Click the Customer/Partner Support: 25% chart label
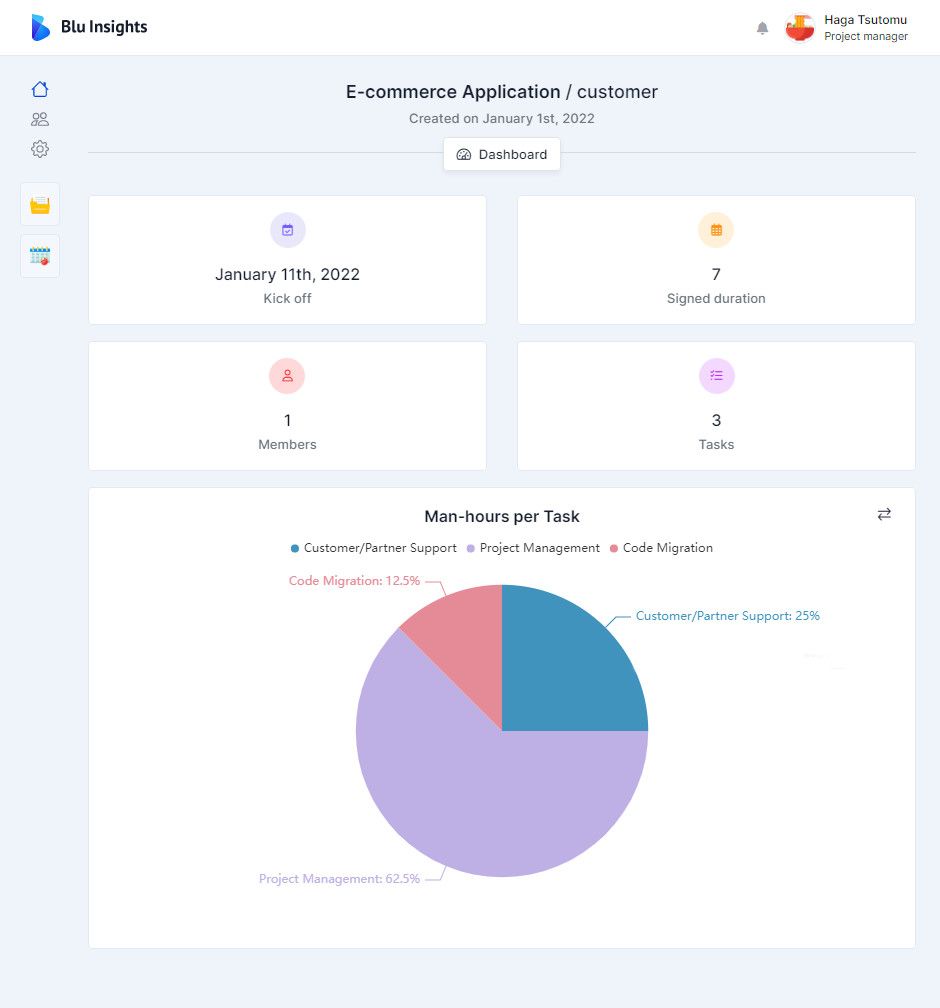 coord(728,616)
